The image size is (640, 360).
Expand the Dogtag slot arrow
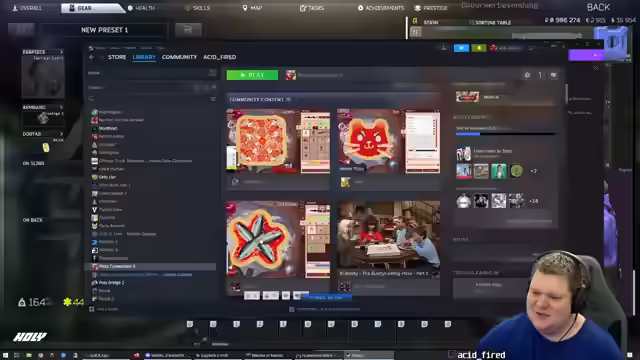coord(61,134)
